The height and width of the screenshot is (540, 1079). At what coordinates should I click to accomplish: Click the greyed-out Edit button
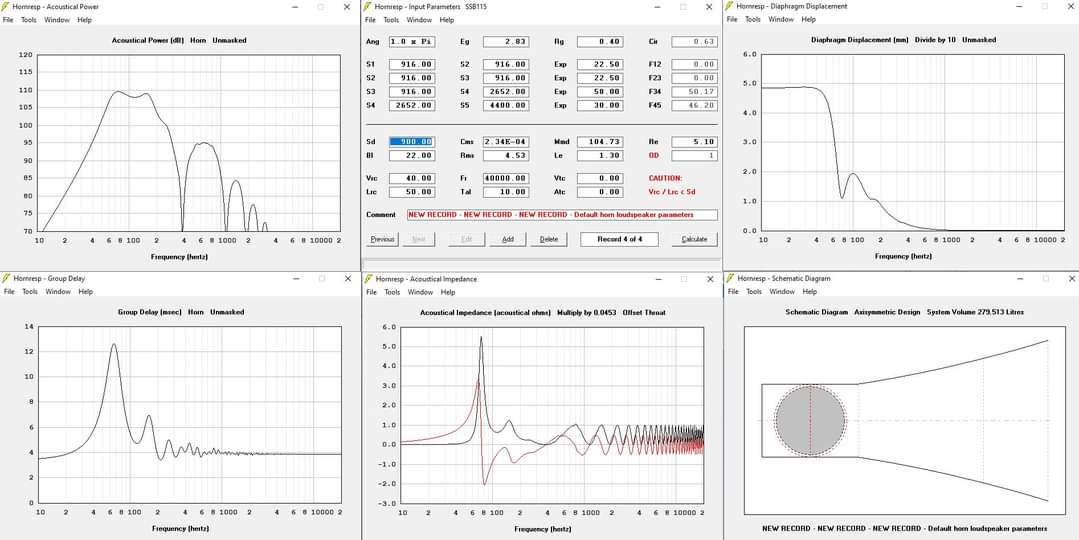point(466,239)
